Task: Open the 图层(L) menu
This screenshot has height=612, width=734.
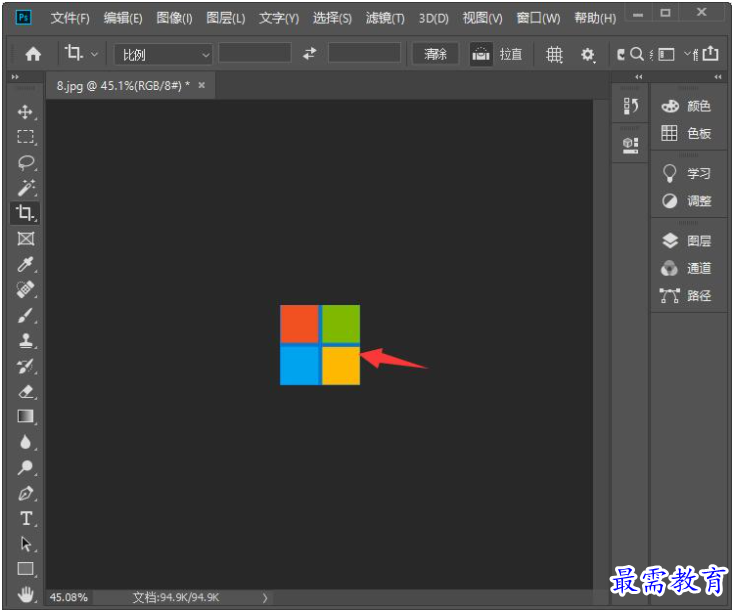Action: point(226,18)
